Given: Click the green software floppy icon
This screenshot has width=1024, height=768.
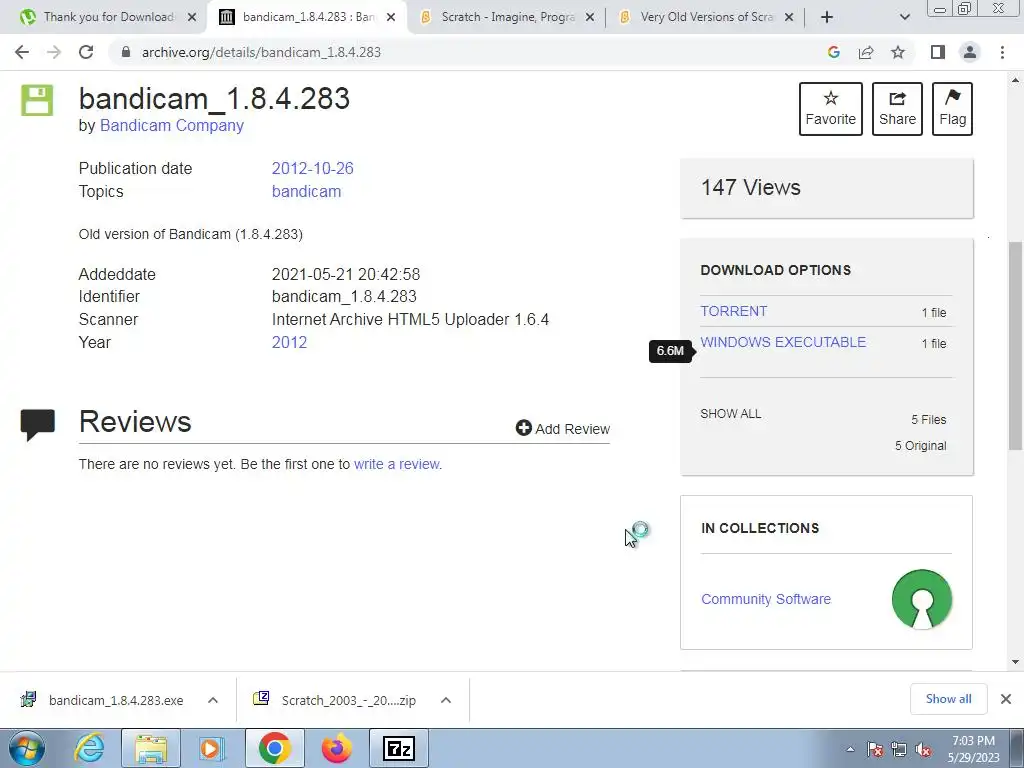Looking at the screenshot, I should [37, 100].
